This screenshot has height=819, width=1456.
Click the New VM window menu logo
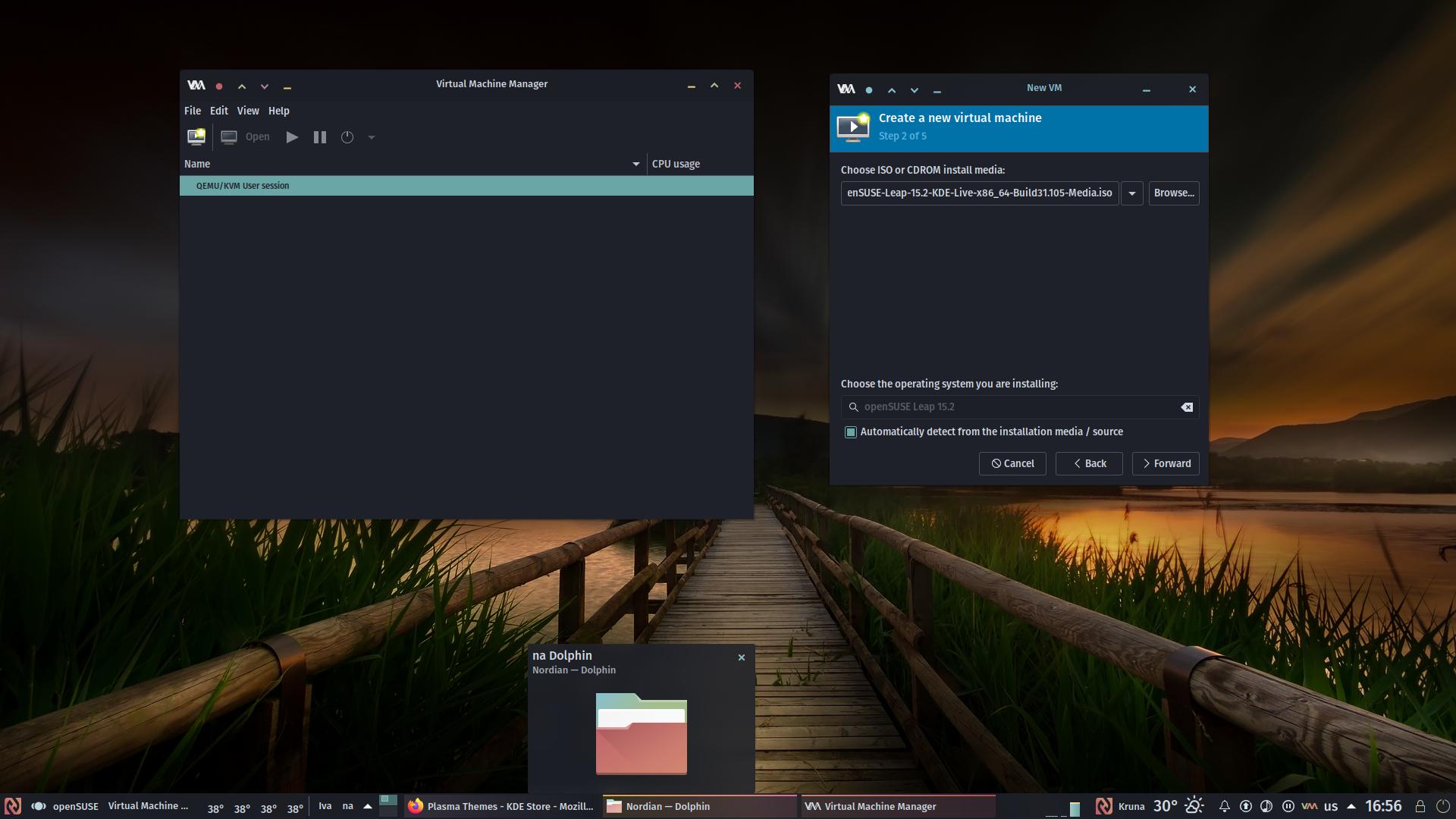[x=846, y=89]
